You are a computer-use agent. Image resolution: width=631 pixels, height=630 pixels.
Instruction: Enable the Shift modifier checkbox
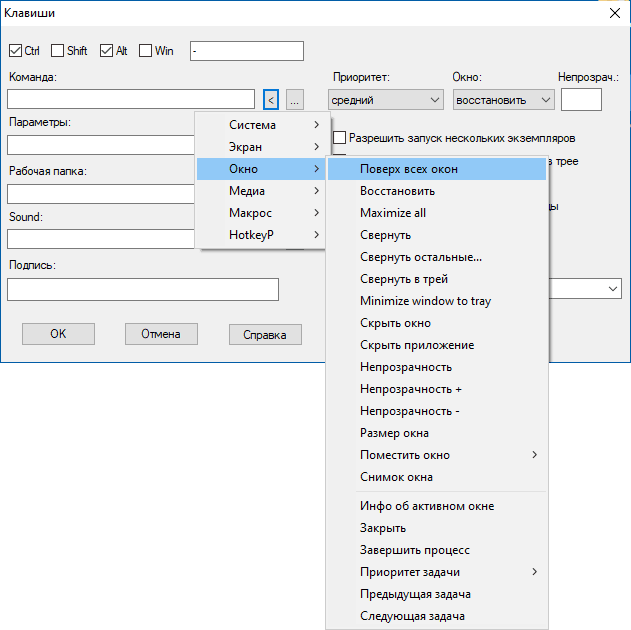pos(57,51)
